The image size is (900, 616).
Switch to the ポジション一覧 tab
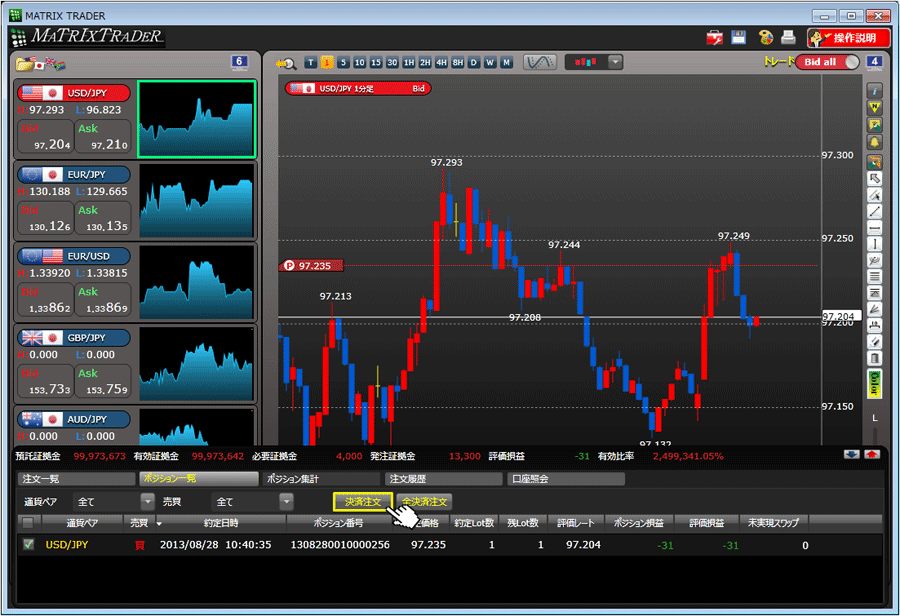coord(199,479)
